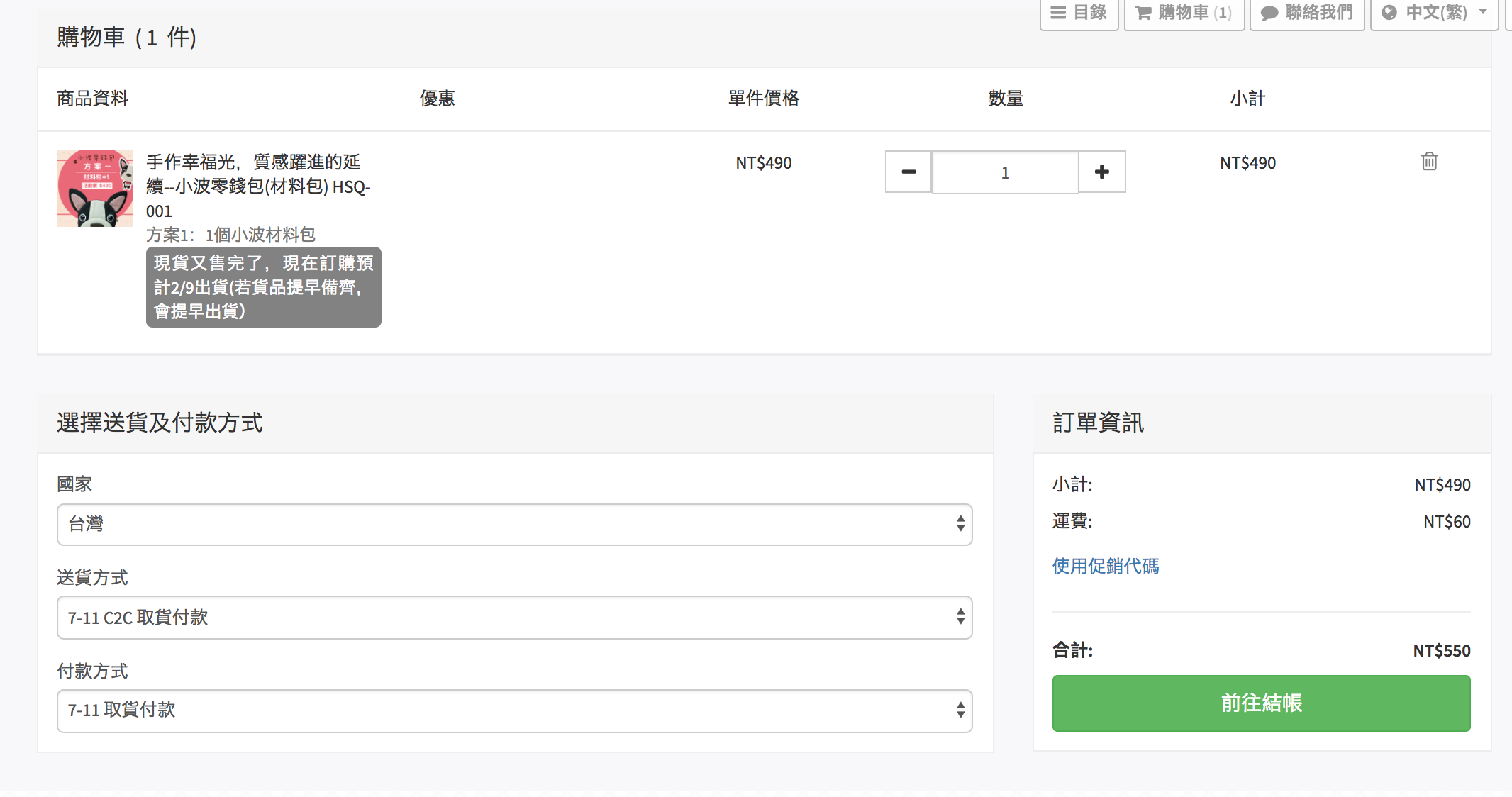Screen dimensions: 1512x797
Task: Click the product title 小波零錢包 HSQ-001
Action: coord(258,186)
